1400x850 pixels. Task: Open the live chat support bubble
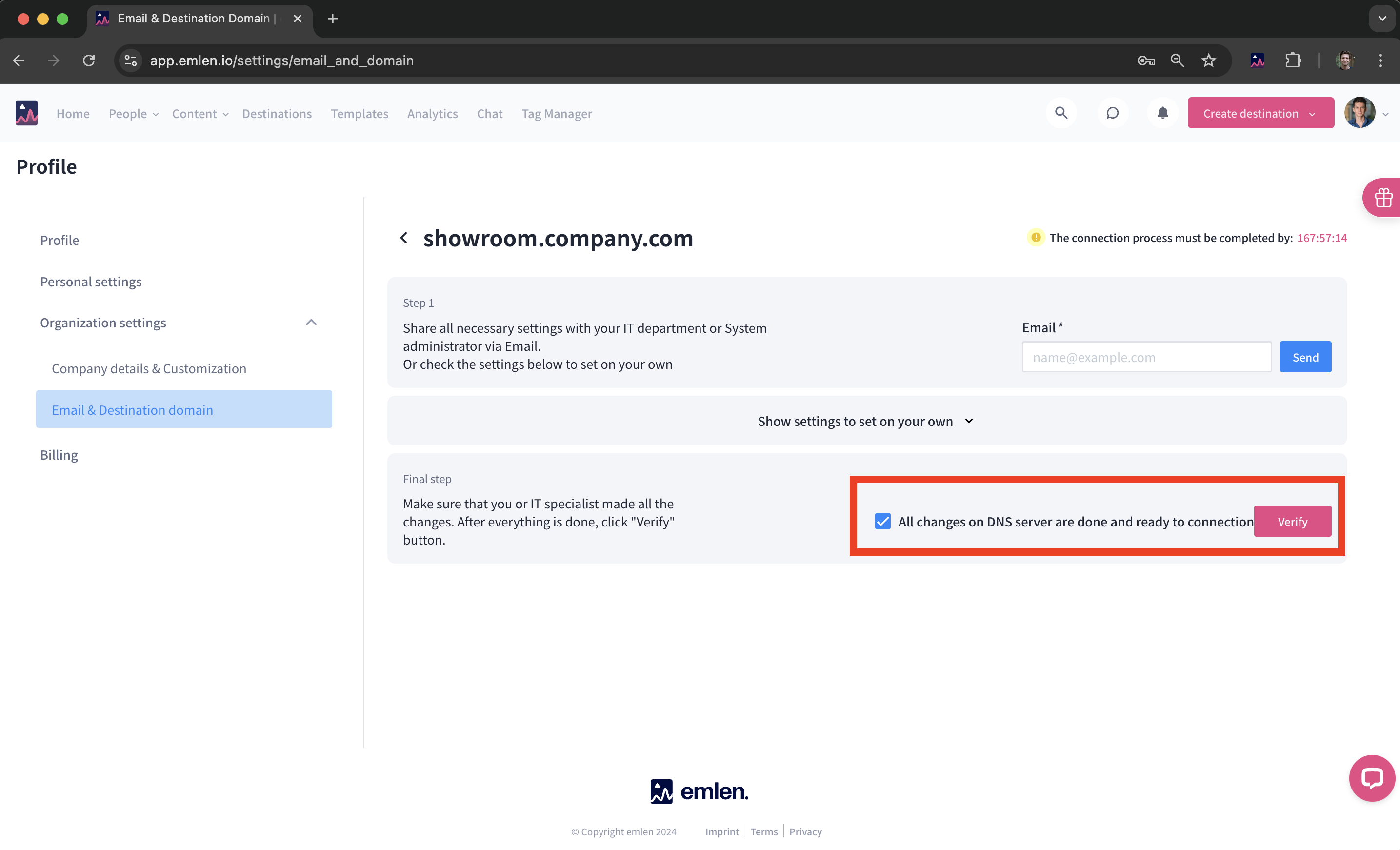tap(1371, 778)
